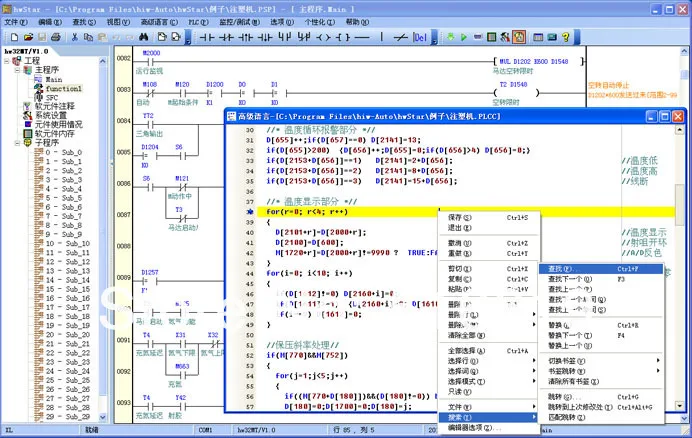Click the project tree scroll-down arrow
692x438 pixels.
pyautogui.click(x=103, y=417)
